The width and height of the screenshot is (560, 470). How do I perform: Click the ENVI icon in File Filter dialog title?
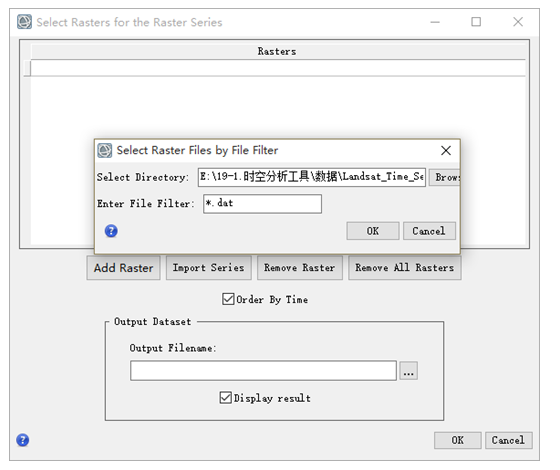click(105, 150)
